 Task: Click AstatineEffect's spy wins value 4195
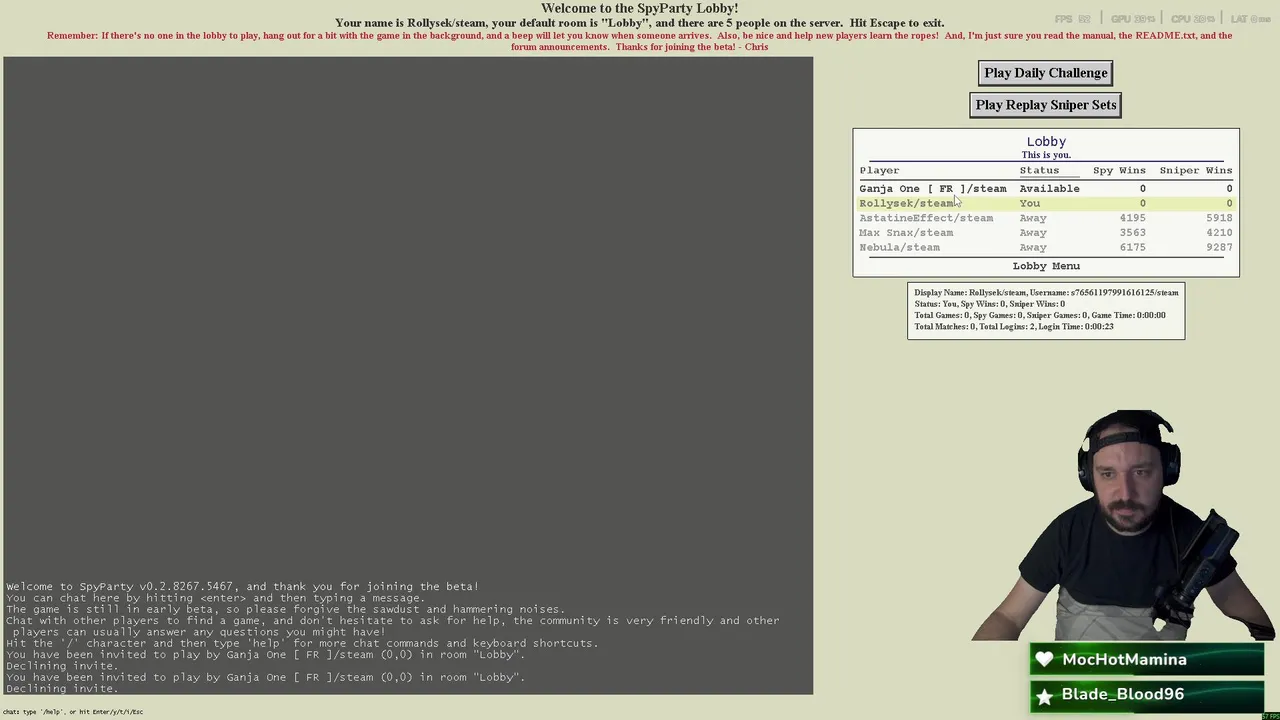(1132, 218)
